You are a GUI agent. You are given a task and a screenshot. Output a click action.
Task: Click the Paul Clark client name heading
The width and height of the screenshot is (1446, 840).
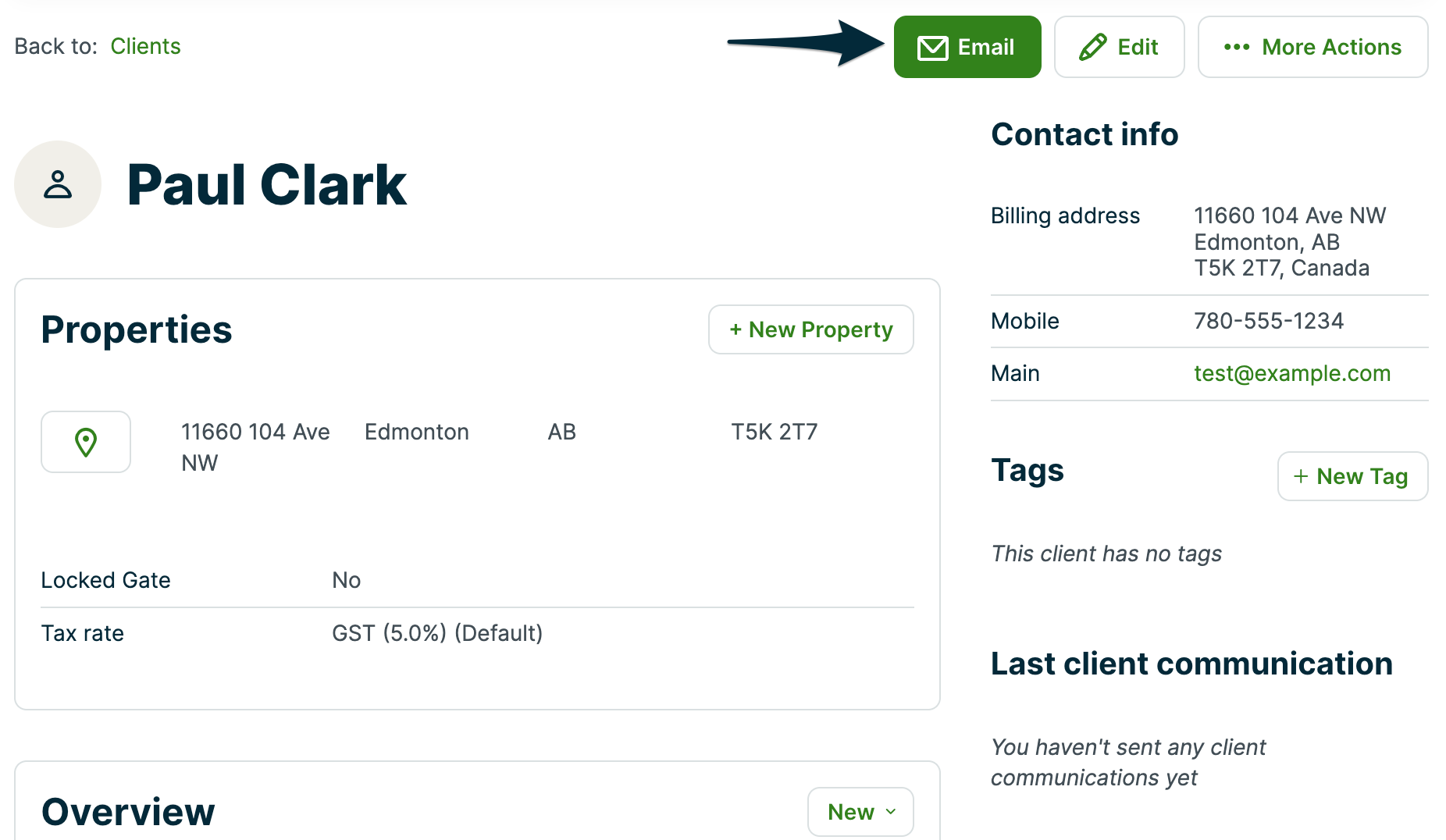[266, 185]
